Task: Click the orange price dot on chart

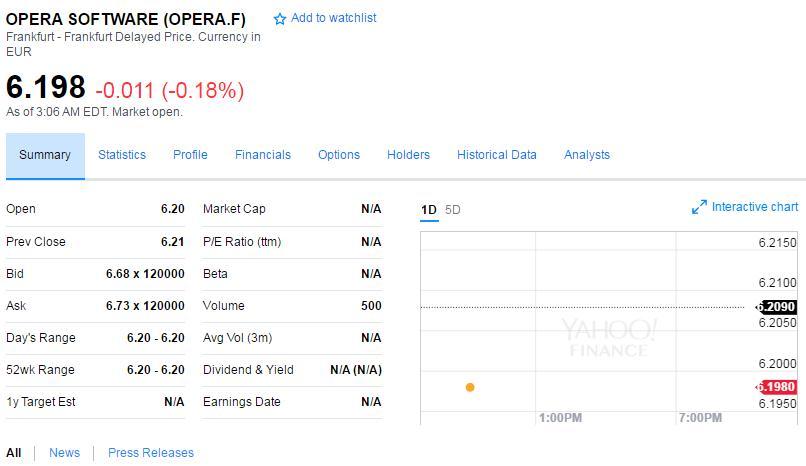Action: point(470,387)
